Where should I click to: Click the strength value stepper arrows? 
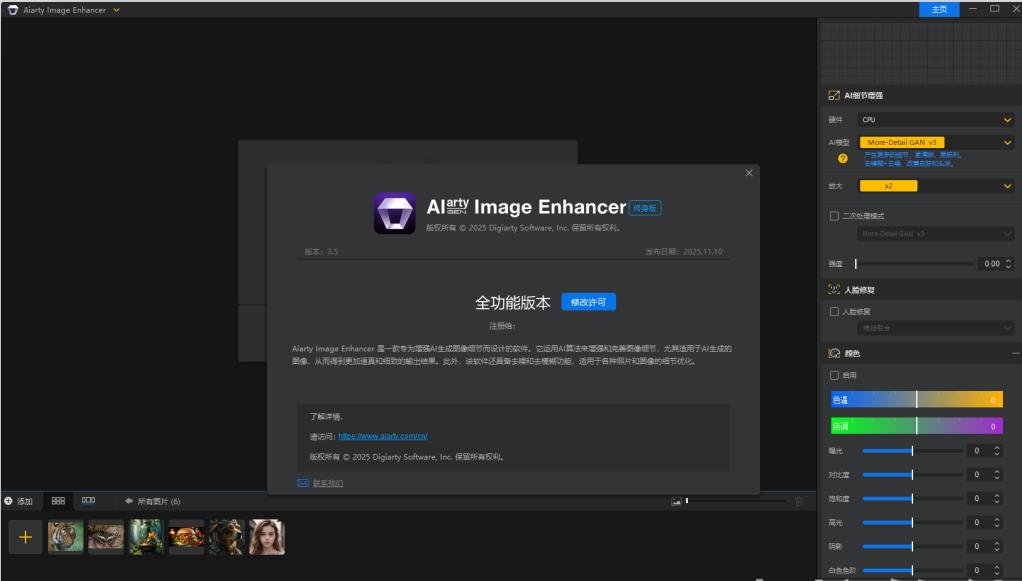click(1008, 263)
